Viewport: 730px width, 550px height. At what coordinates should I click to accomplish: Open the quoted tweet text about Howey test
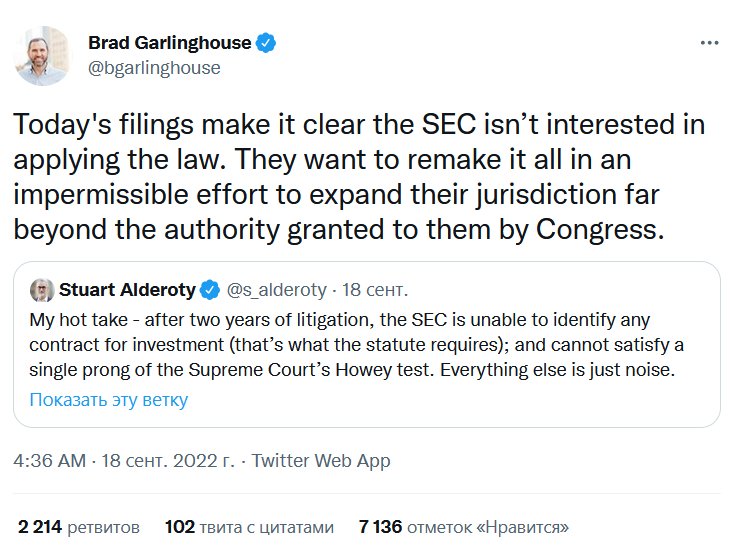point(356,345)
